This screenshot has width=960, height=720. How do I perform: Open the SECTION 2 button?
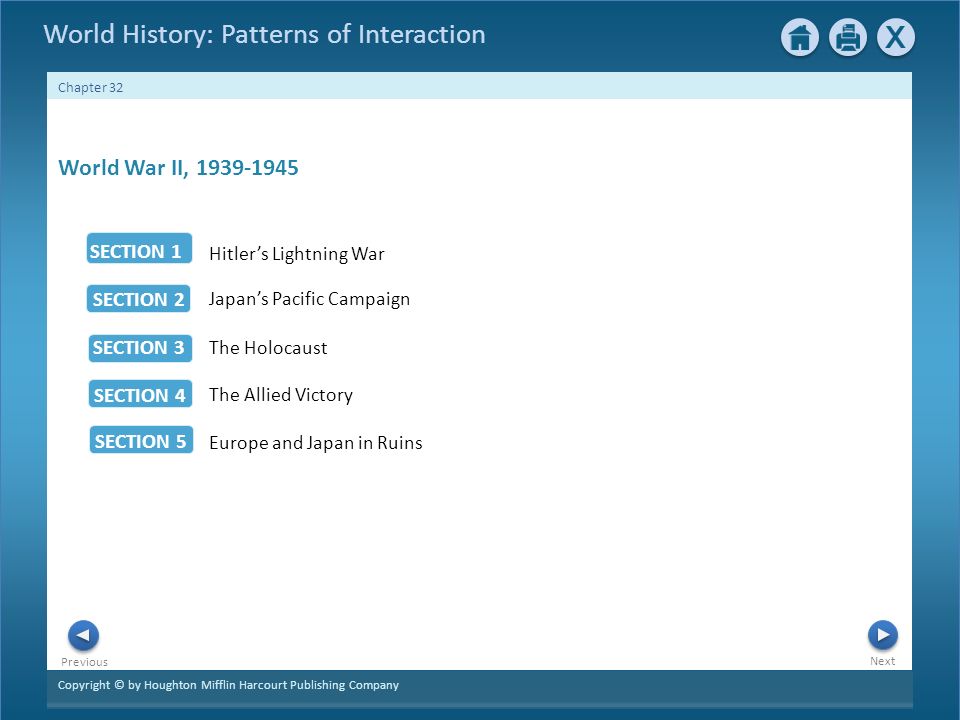point(138,299)
